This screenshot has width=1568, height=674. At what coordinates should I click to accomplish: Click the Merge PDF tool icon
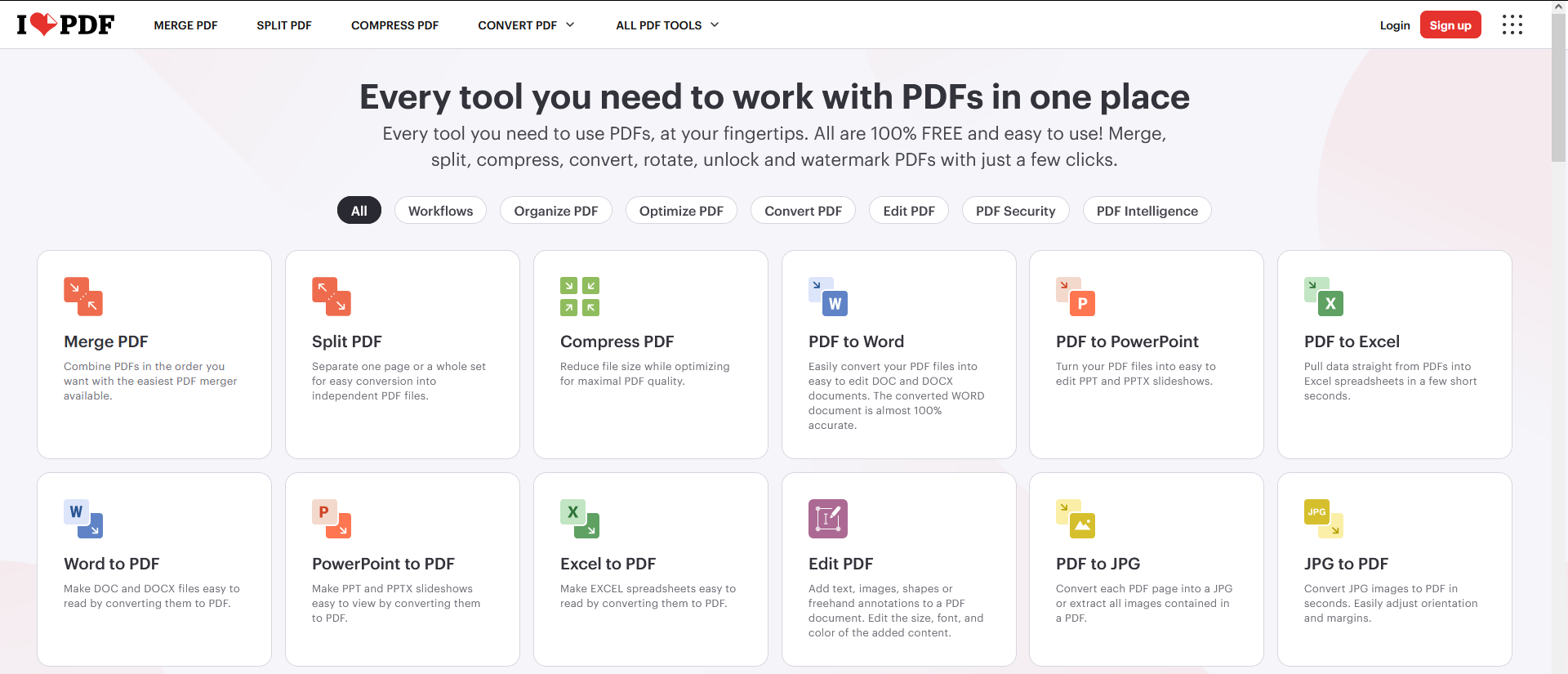pos(83,297)
